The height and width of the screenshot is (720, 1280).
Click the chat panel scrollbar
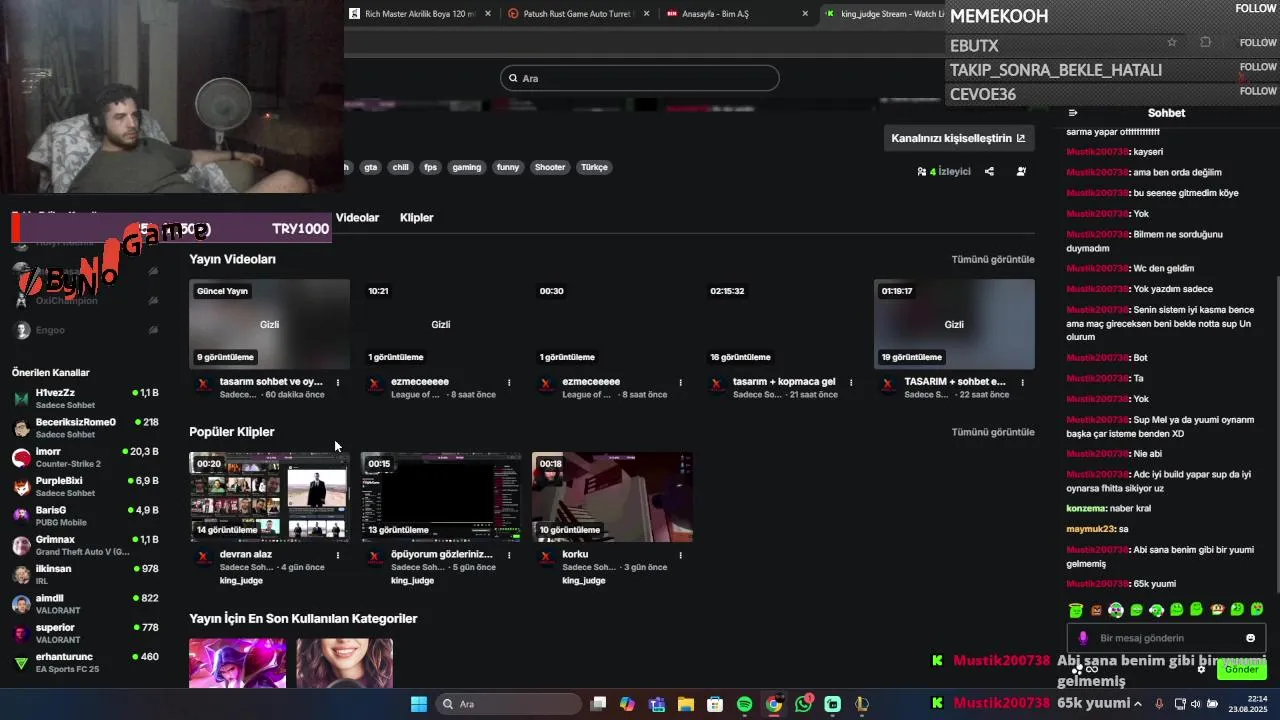(x=1276, y=435)
